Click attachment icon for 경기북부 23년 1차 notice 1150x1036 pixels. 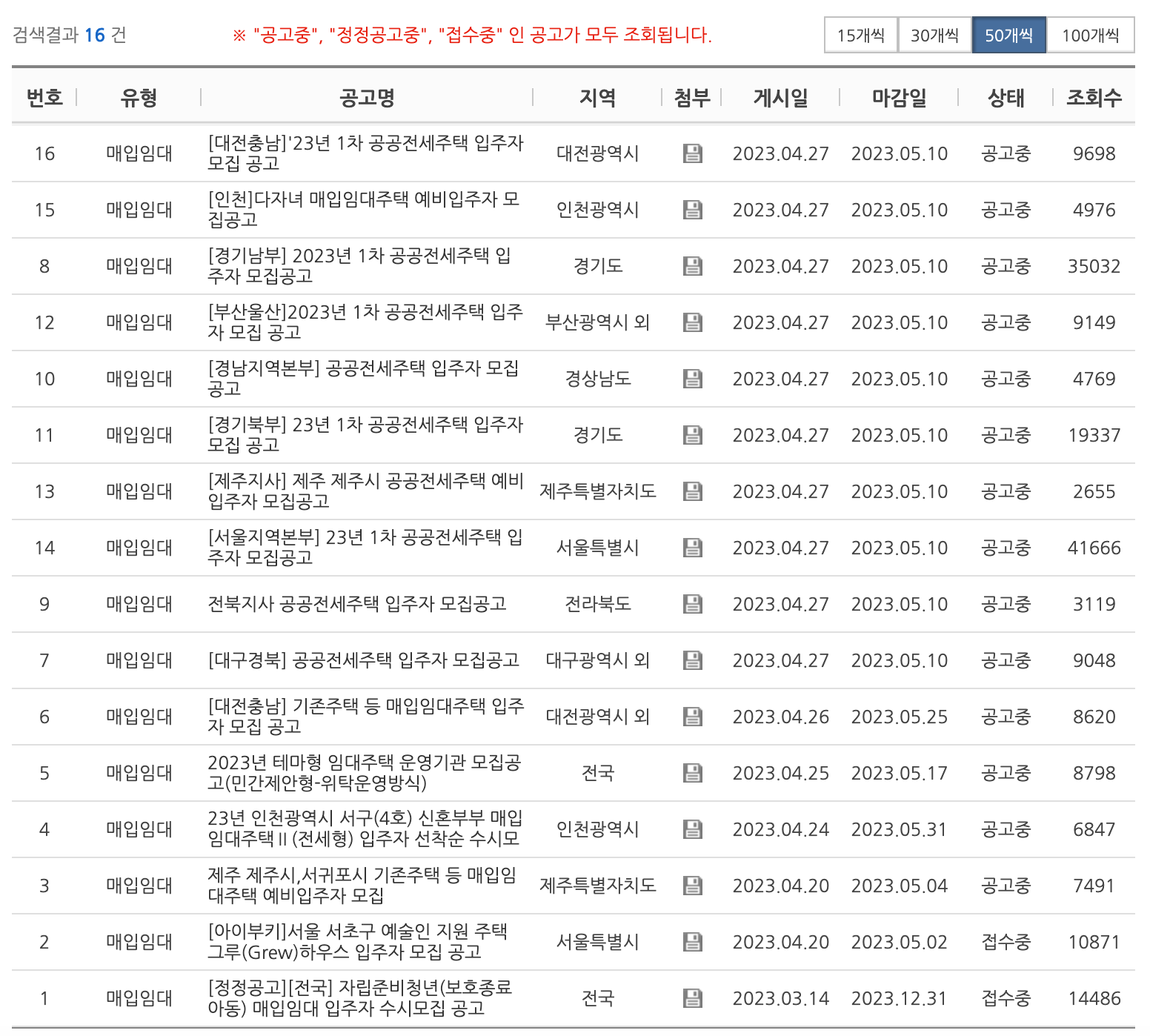[x=692, y=435]
